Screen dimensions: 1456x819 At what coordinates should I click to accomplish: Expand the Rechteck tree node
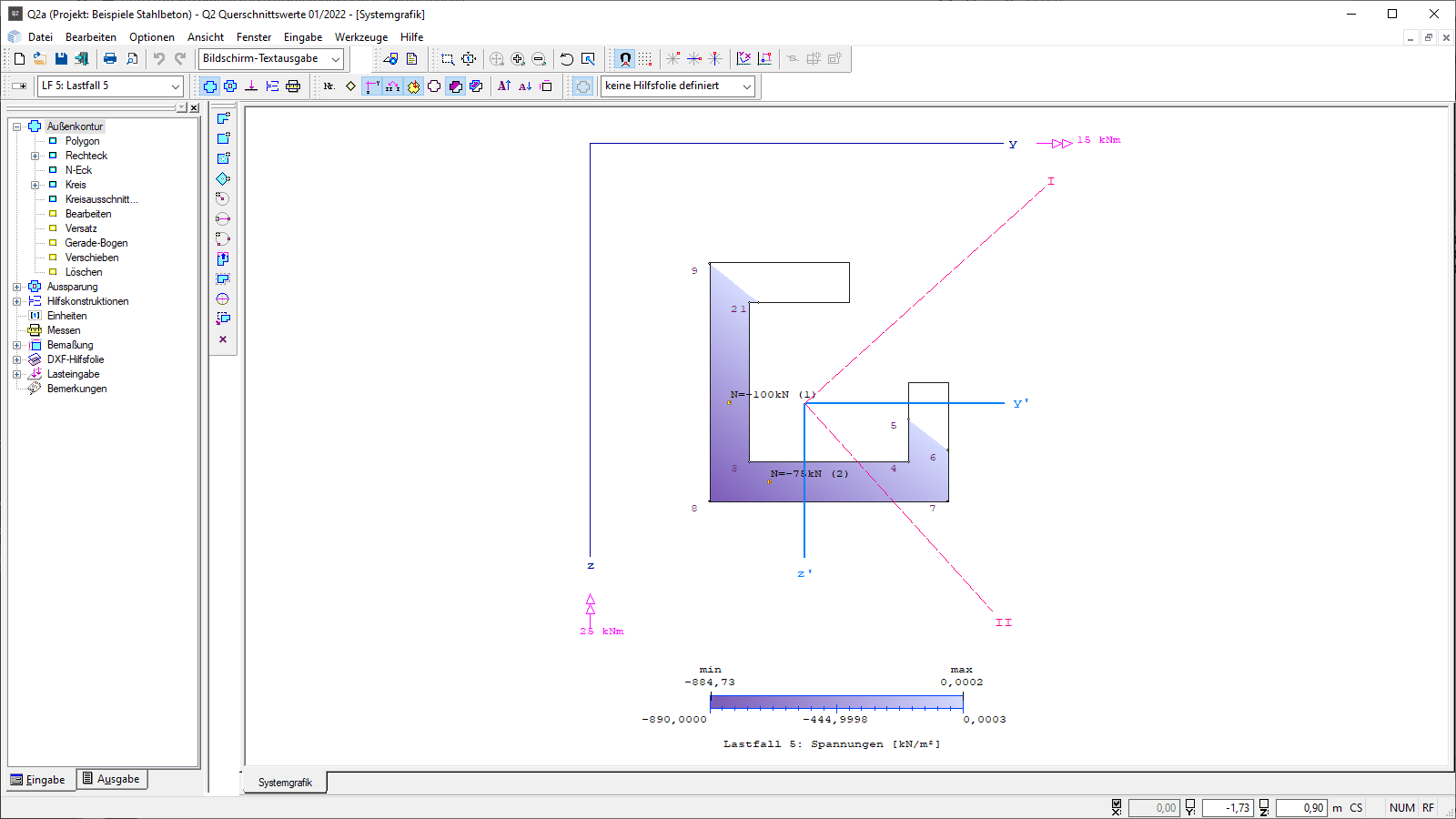point(35,156)
